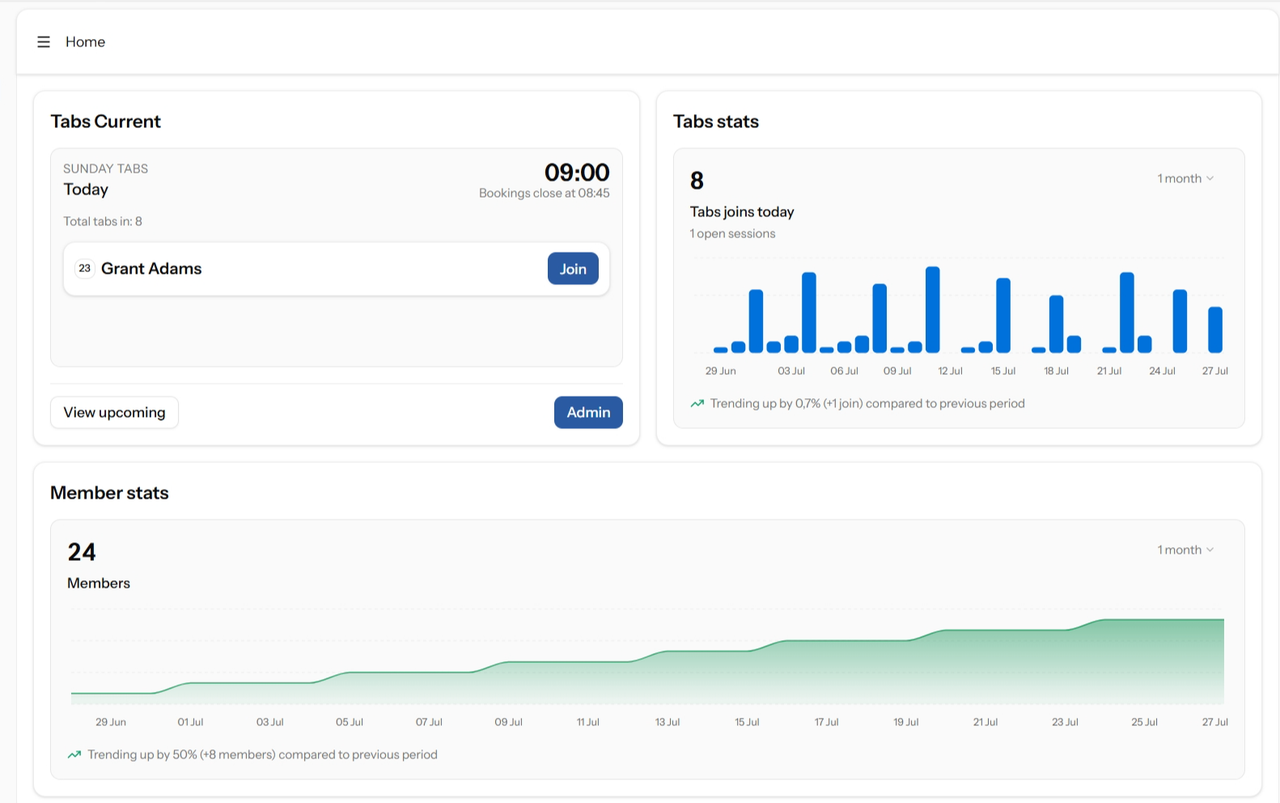Screen dimensions: 1280x803
Task: Click the 'Tabs joins today' label
Action: tap(742, 212)
